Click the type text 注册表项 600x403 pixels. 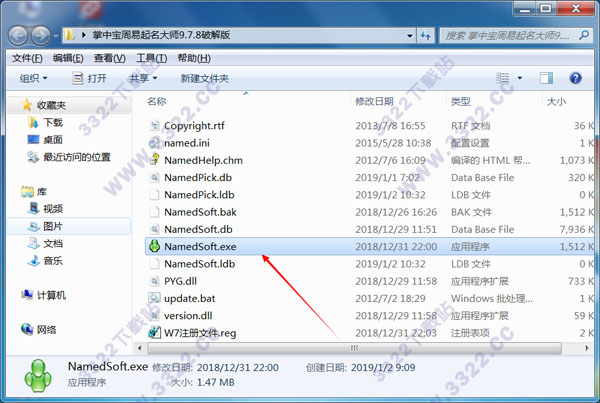[470, 333]
